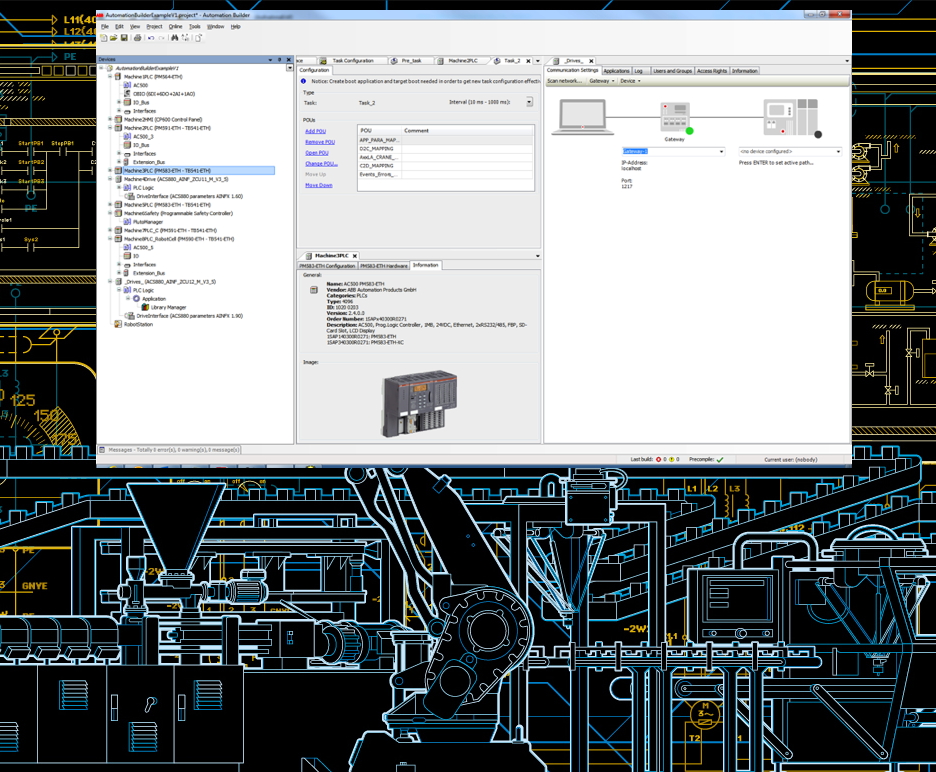936x772 pixels.
Task: Select the D2C_MAPPING row in POU table
Action: point(445,149)
